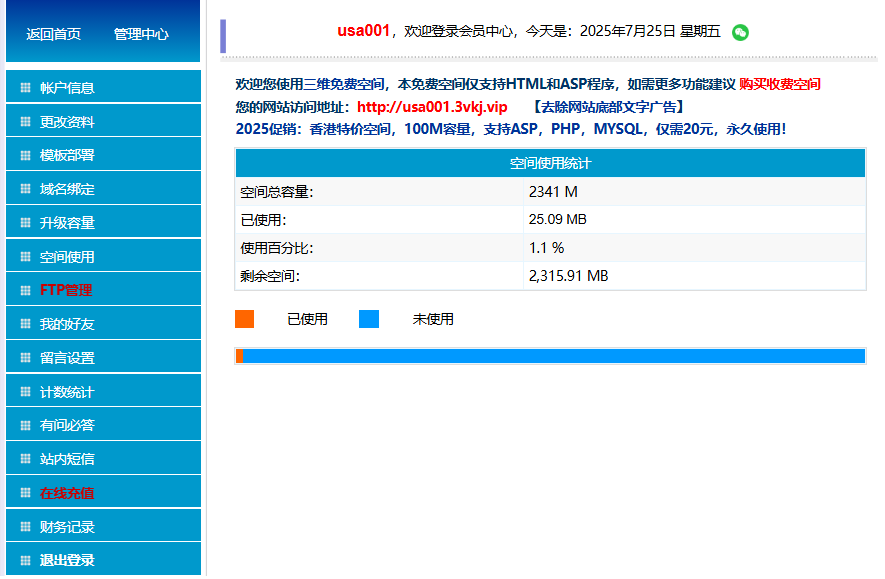
Task: Click the 空间使用统计 table header
Action: (550, 163)
